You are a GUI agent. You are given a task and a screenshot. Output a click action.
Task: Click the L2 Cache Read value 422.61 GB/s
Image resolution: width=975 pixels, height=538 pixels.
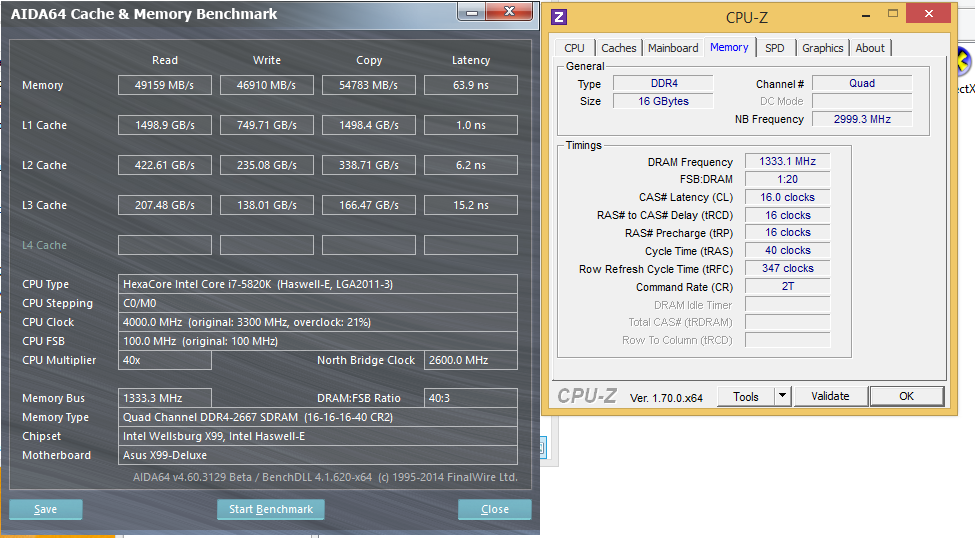pos(165,165)
